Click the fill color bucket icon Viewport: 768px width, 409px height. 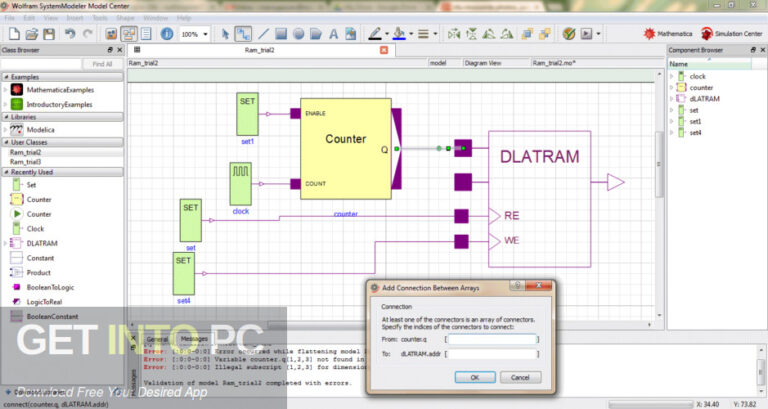tap(399, 34)
